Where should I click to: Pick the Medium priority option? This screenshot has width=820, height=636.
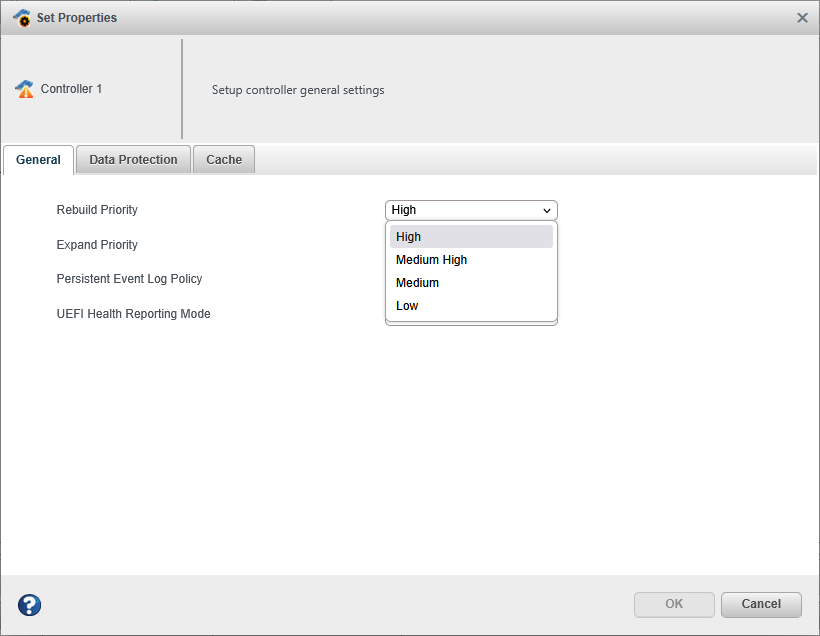[x=471, y=283]
